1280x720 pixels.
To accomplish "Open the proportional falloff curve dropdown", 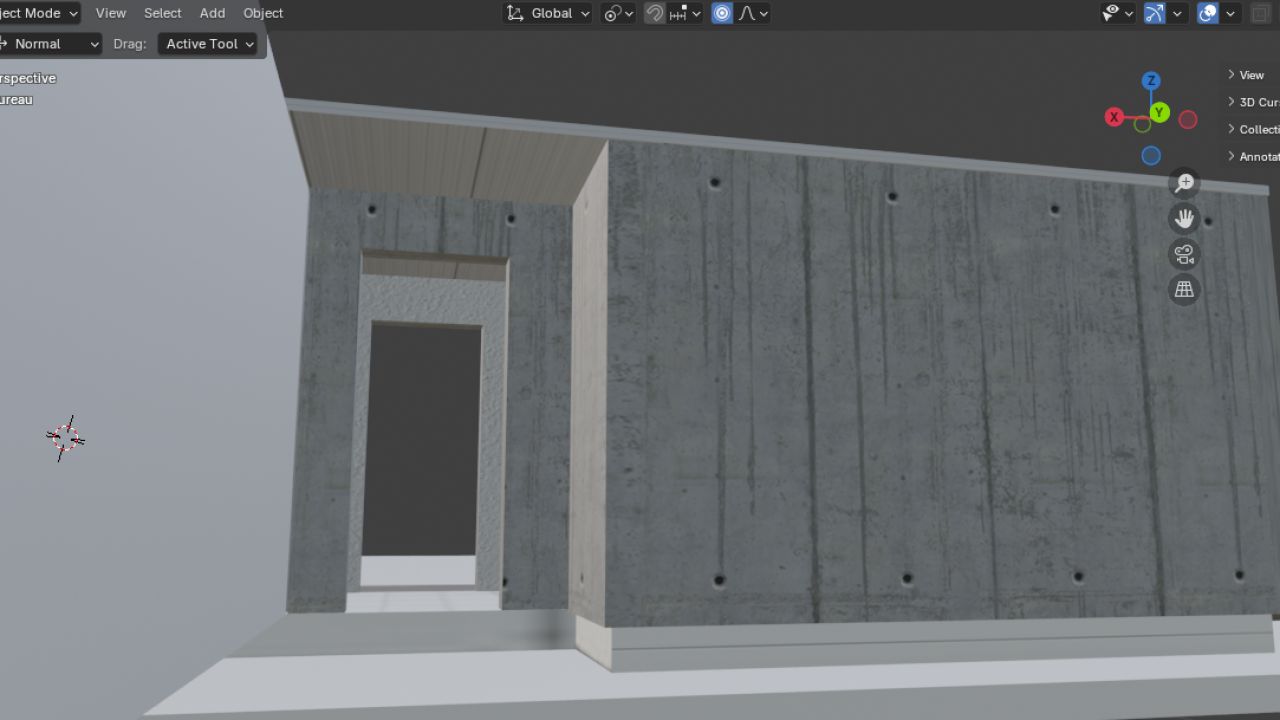I will click(752, 13).
